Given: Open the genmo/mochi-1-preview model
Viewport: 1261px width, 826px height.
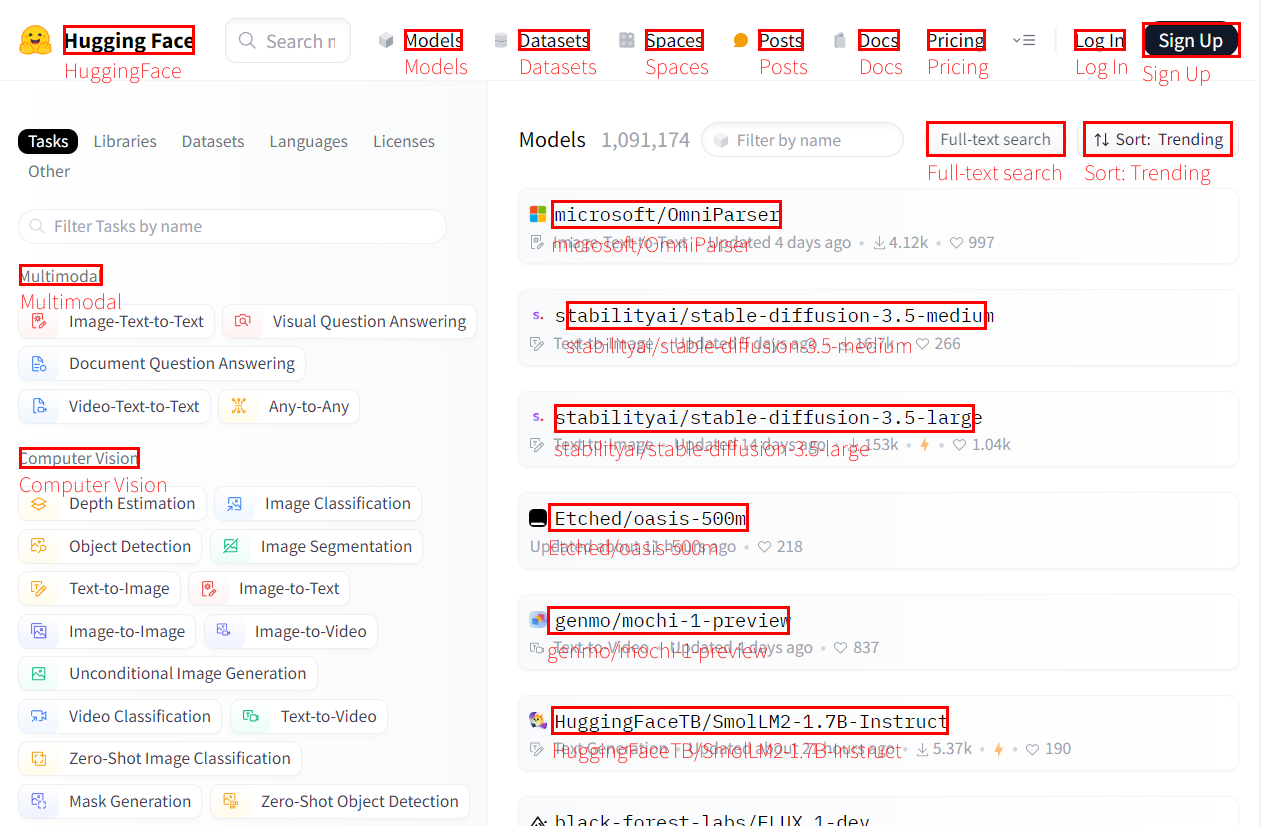Looking at the screenshot, I should [672, 620].
